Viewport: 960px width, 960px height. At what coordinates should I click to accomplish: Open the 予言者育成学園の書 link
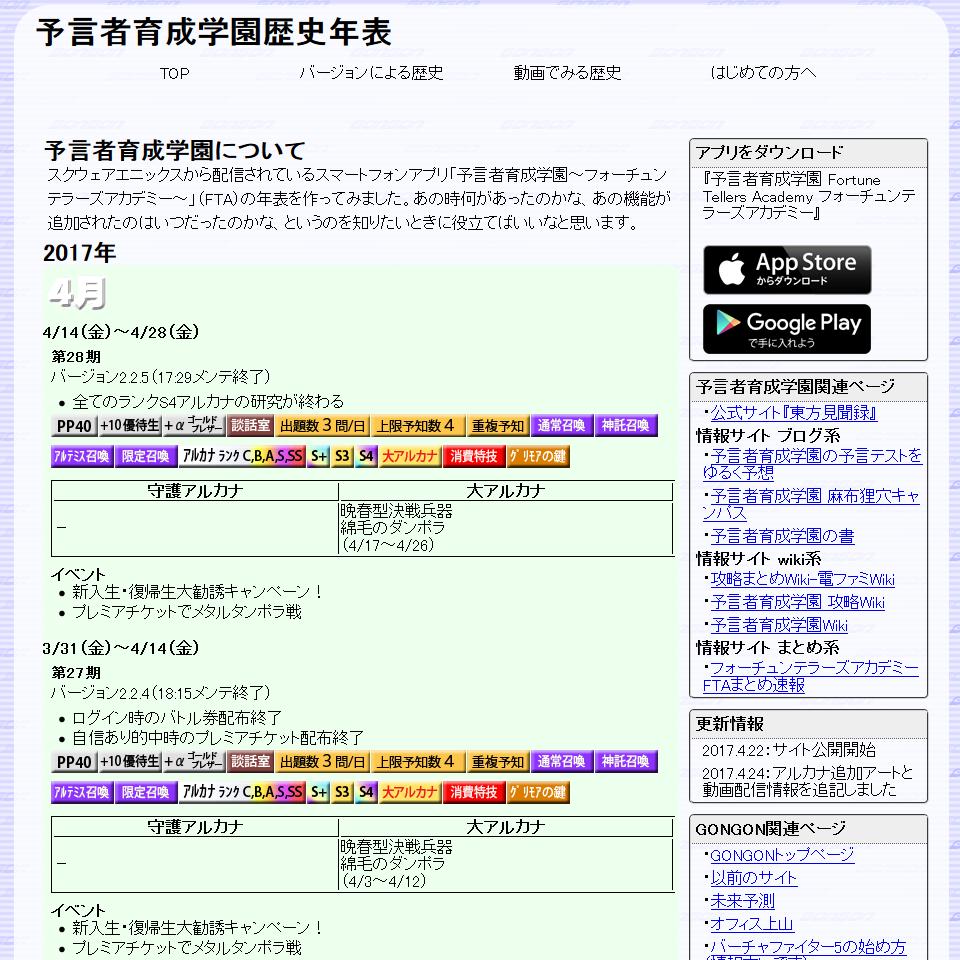[x=782, y=536]
